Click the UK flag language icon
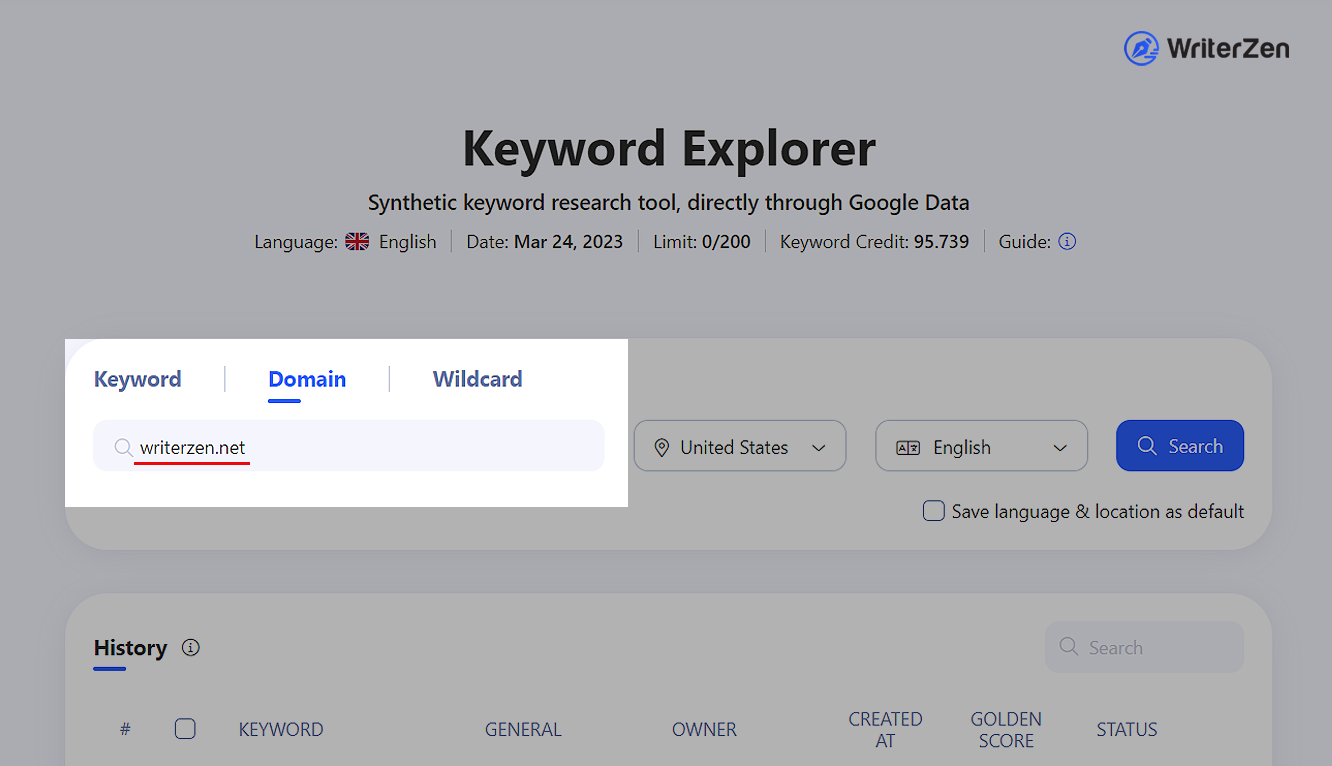1332x766 pixels. (357, 242)
